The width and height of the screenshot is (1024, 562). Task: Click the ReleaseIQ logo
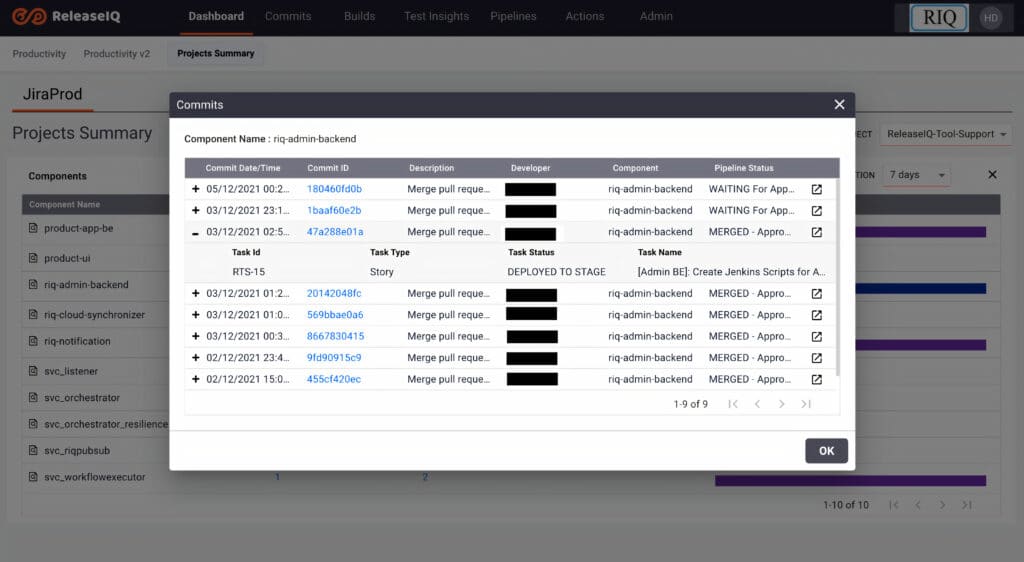point(66,16)
